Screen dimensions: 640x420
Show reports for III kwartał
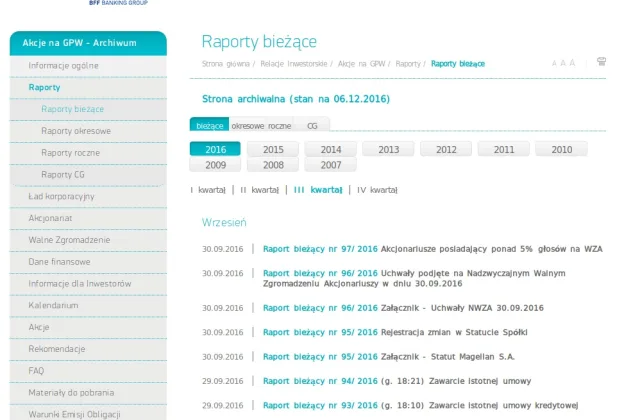click(x=318, y=190)
